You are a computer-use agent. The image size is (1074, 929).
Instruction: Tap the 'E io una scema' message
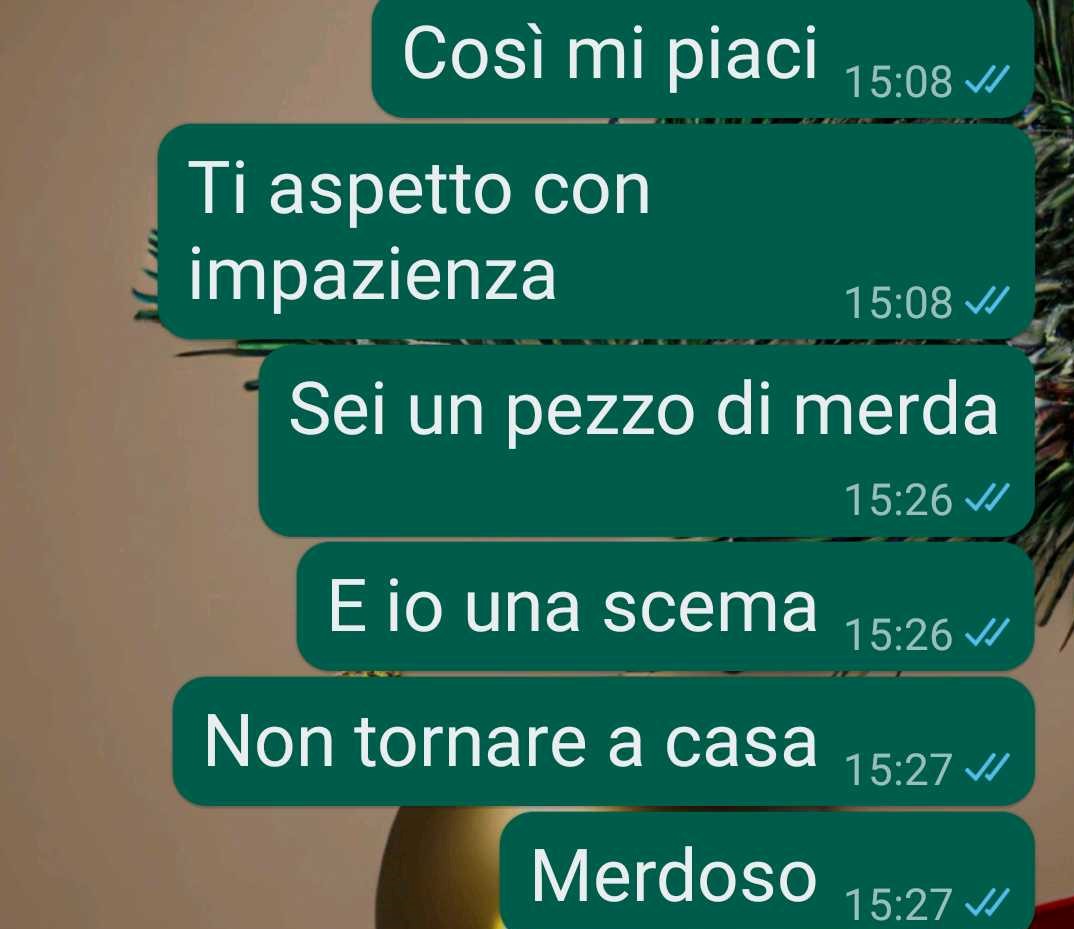click(x=666, y=606)
